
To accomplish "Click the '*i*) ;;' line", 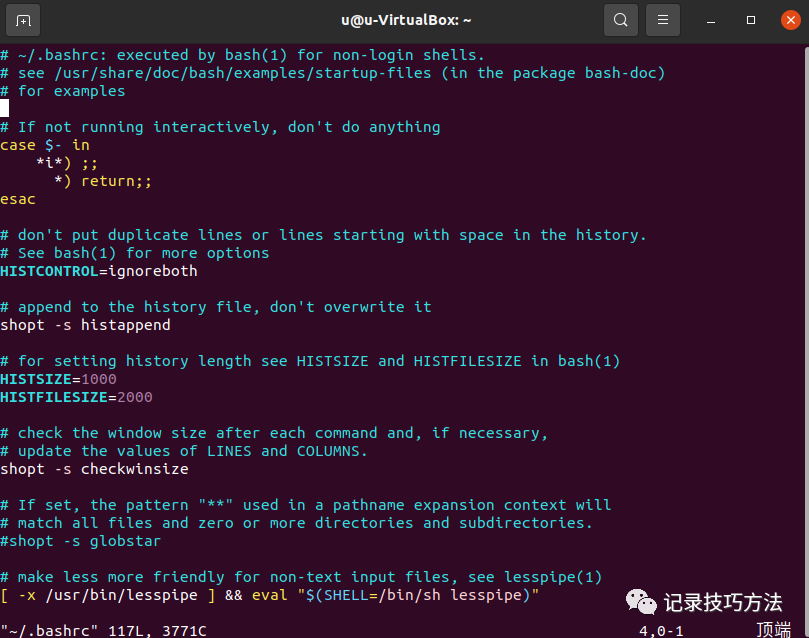I will coord(67,163).
